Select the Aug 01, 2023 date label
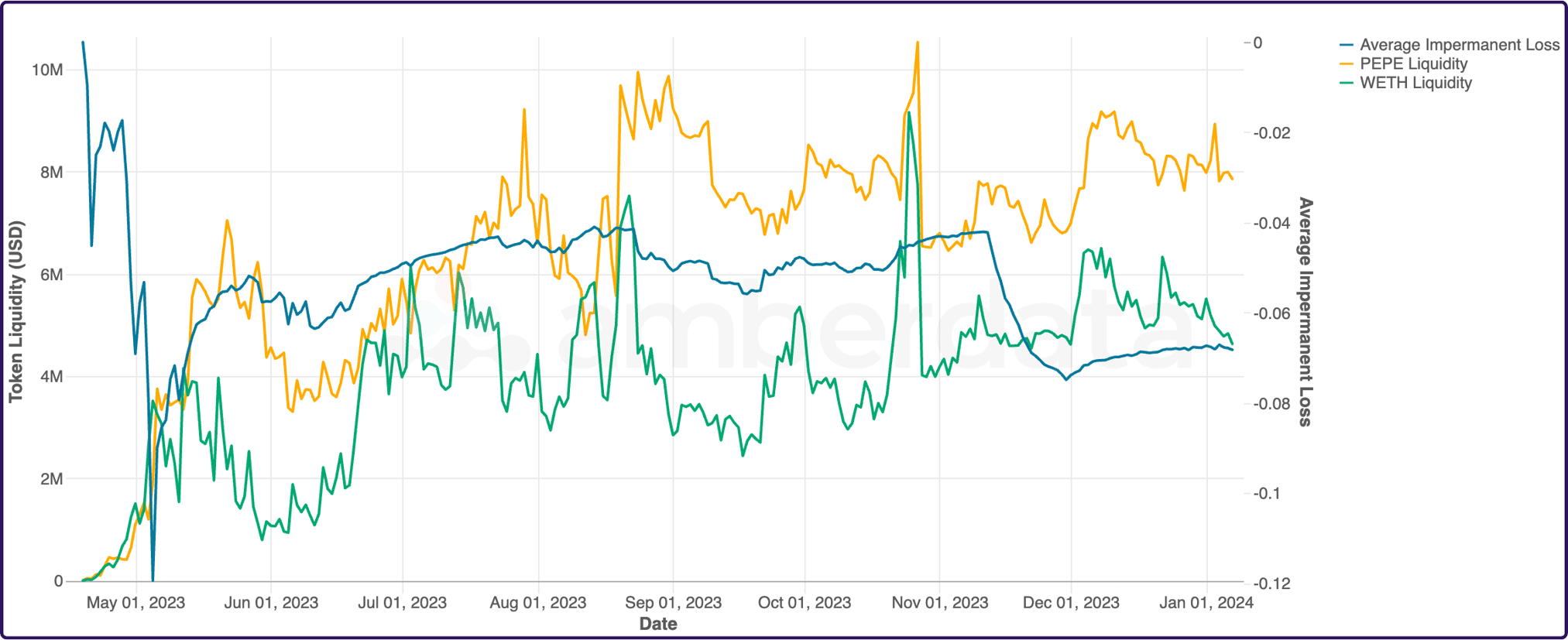 coord(537,603)
